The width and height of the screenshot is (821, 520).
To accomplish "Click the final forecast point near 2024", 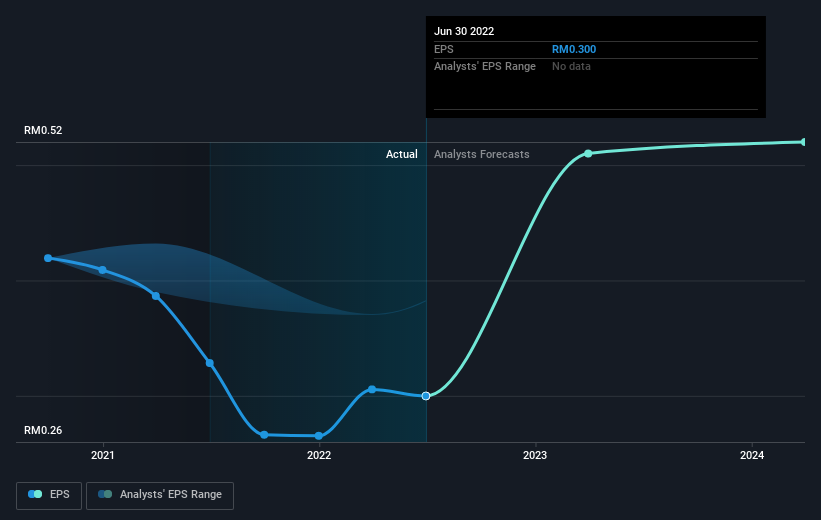I will tap(803, 142).
